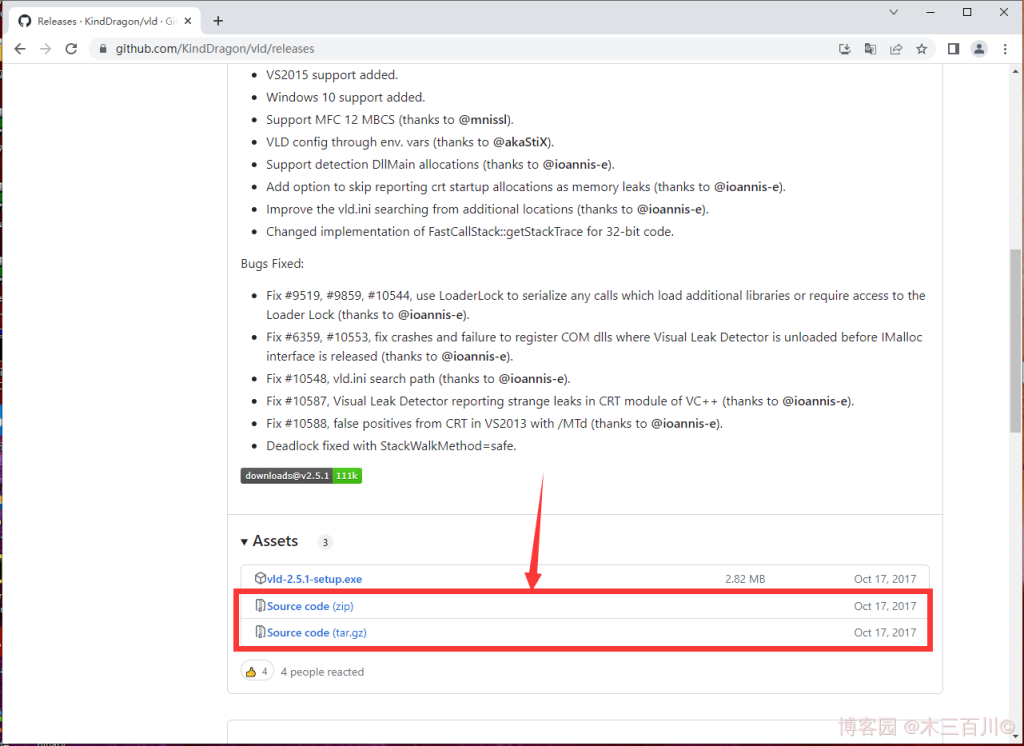Screen dimensions: 1024x746
Task: Go back to the previous page
Action: click(20, 48)
